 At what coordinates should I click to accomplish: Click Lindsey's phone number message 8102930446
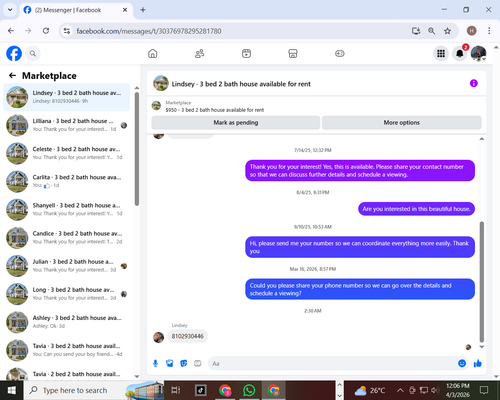pyautogui.click(x=188, y=336)
